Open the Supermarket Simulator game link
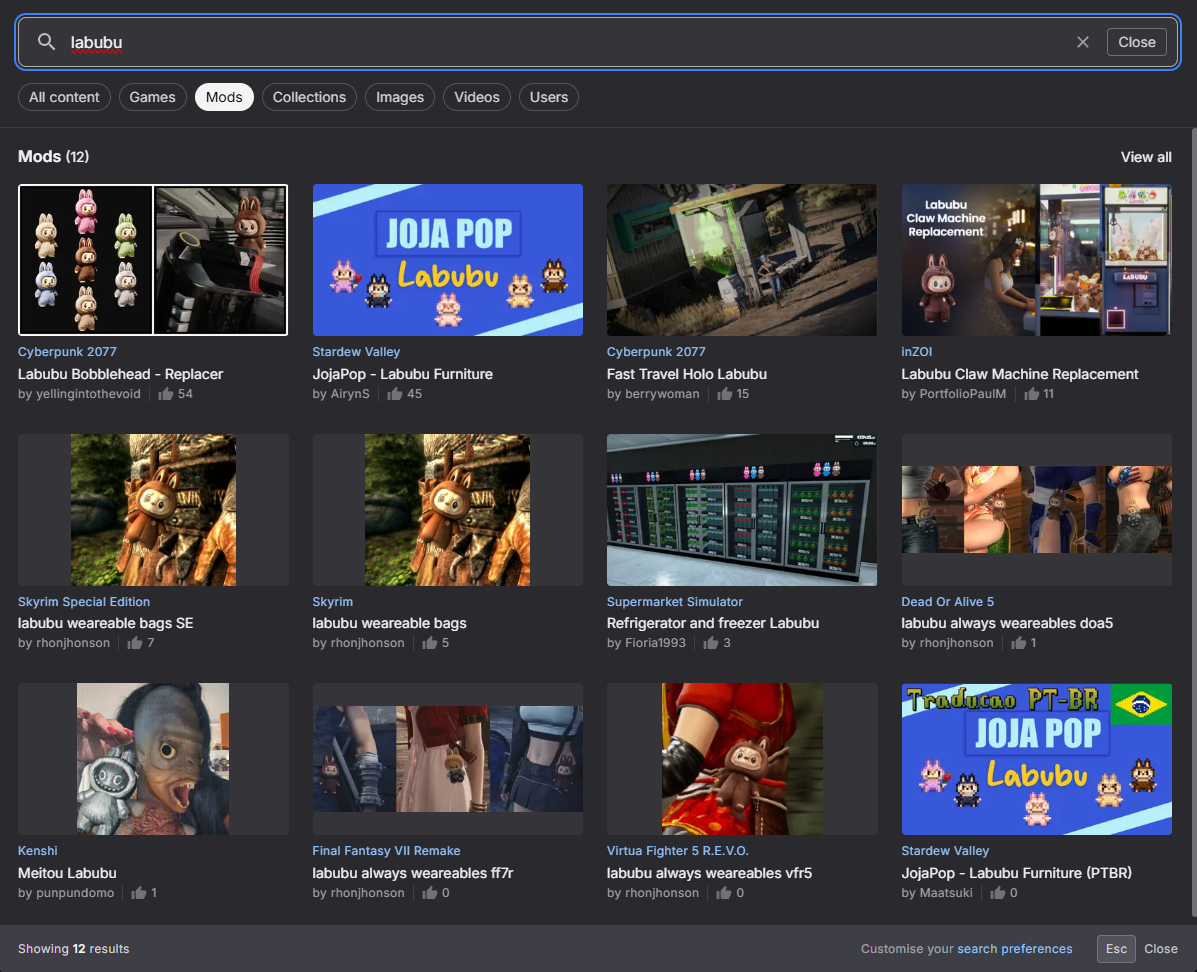The image size is (1197, 972). point(674,602)
